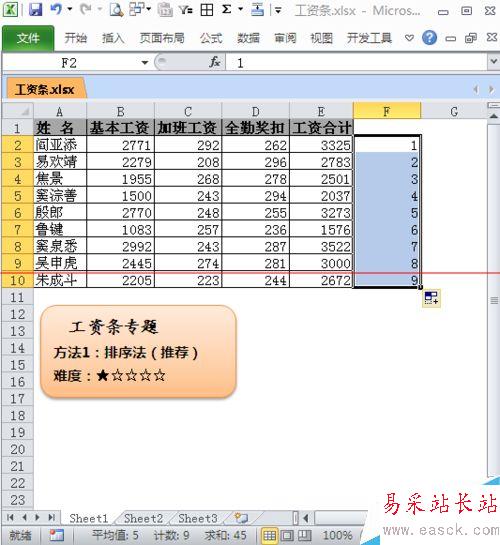Select column F header
Viewport: 500px width, 545px height.
coord(386,112)
